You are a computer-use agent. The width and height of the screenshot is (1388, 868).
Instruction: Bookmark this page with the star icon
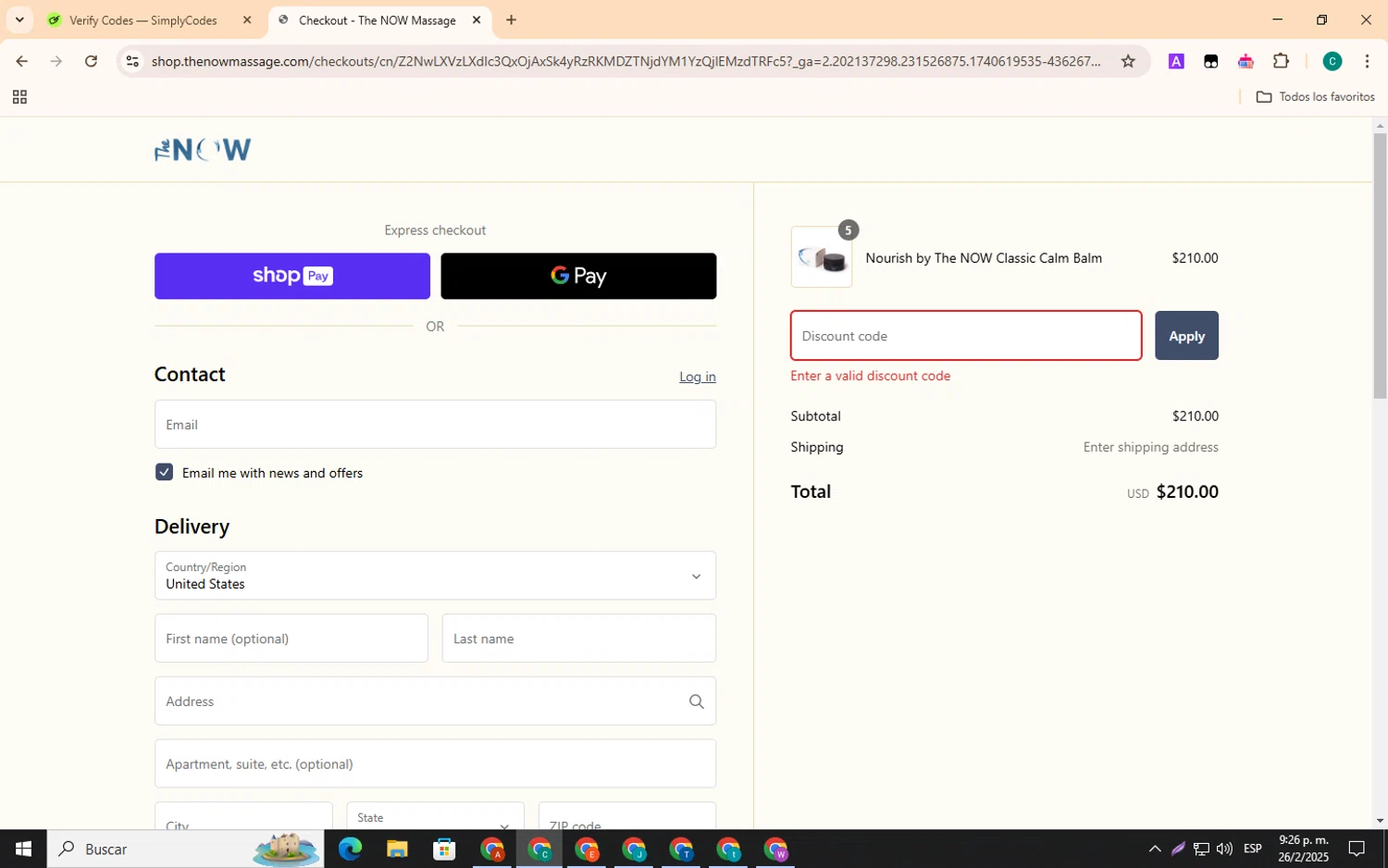coord(1128,61)
